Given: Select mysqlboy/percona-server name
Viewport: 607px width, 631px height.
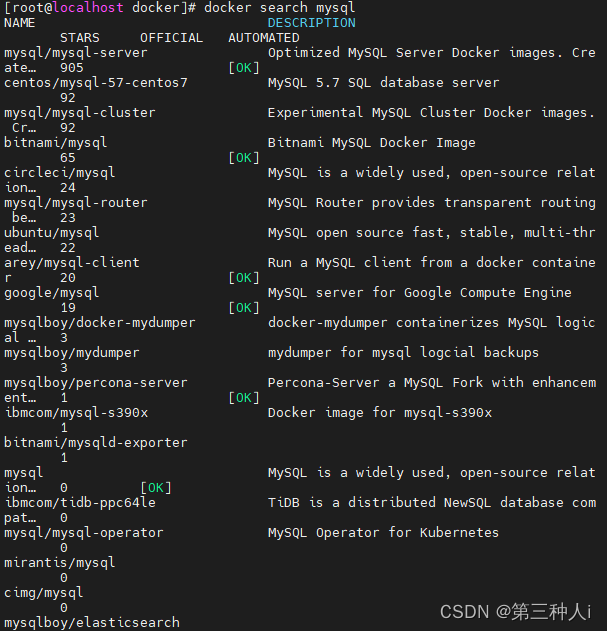Looking at the screenshot, I should click(x=96, y=383).
